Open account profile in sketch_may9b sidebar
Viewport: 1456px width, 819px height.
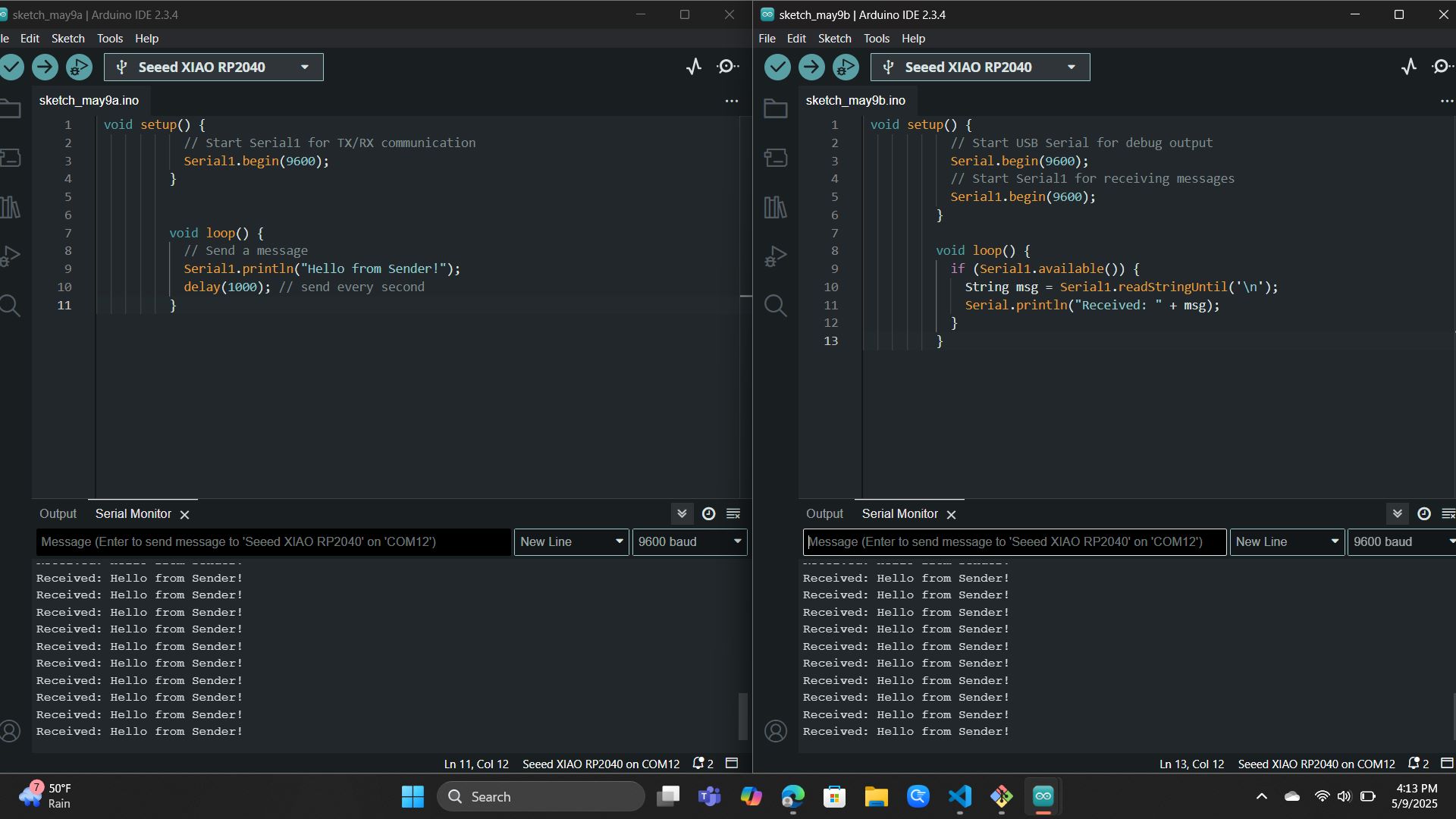775,731
